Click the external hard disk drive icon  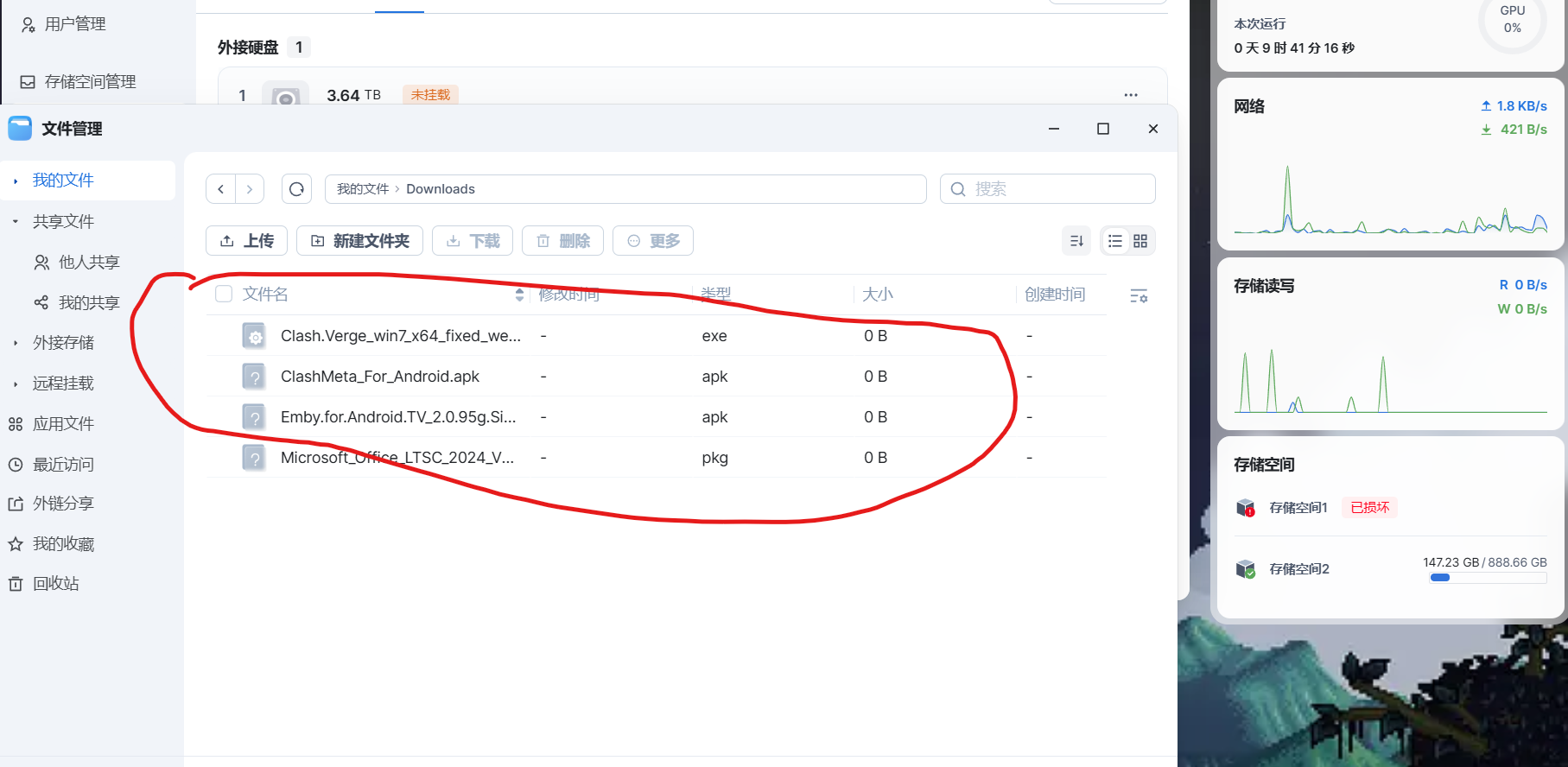tap(285, 96)
